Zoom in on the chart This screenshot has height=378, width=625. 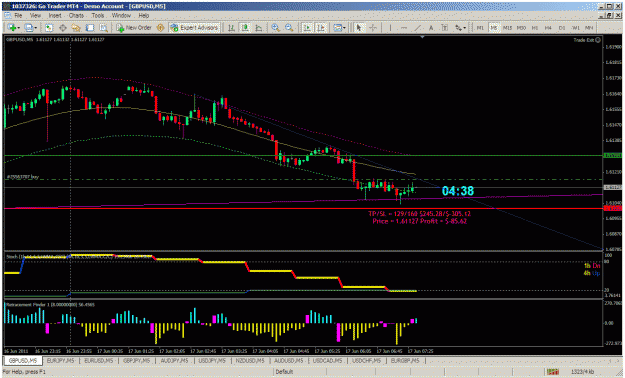click(x=275, y=28)
